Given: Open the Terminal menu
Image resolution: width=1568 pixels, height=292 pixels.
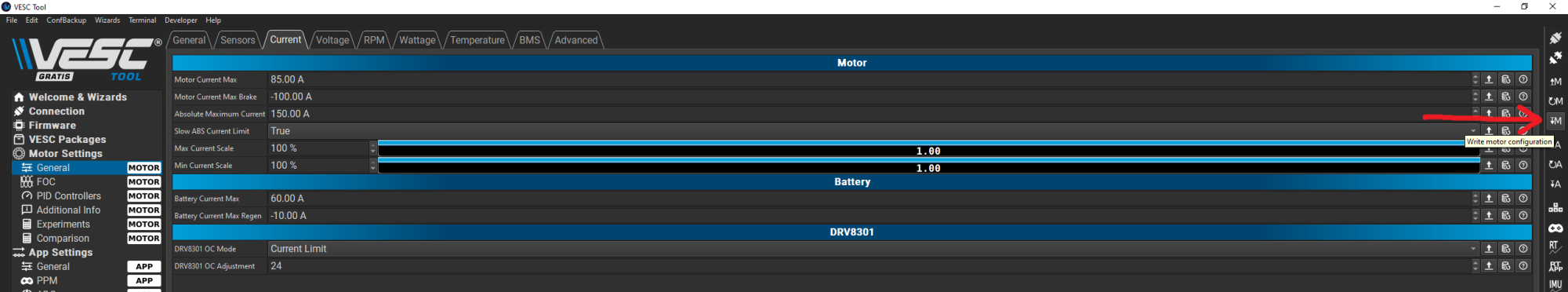Looking at the screenshot, I should [x=142, y=20].
